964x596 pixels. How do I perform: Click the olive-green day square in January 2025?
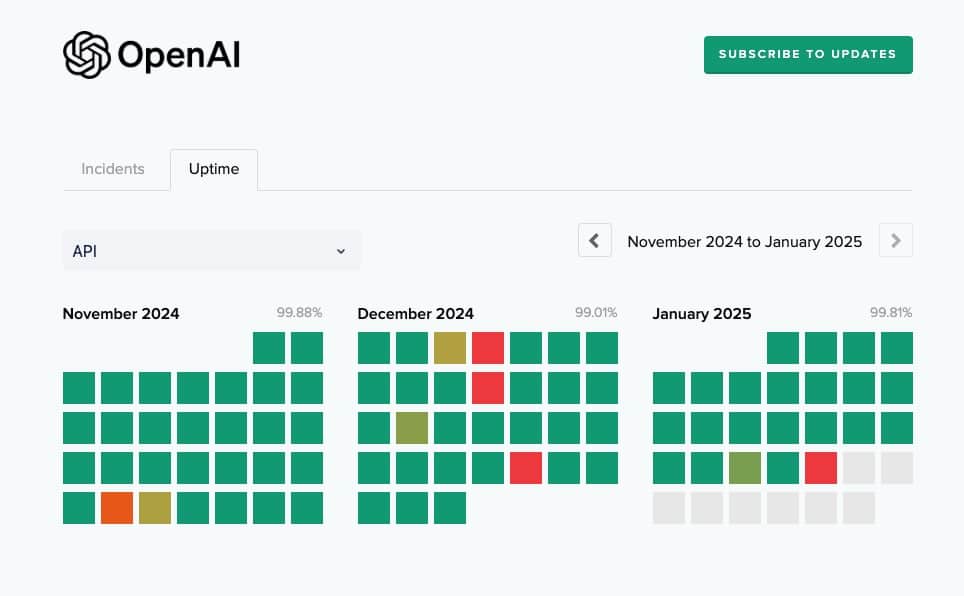[x=745, y=468]
